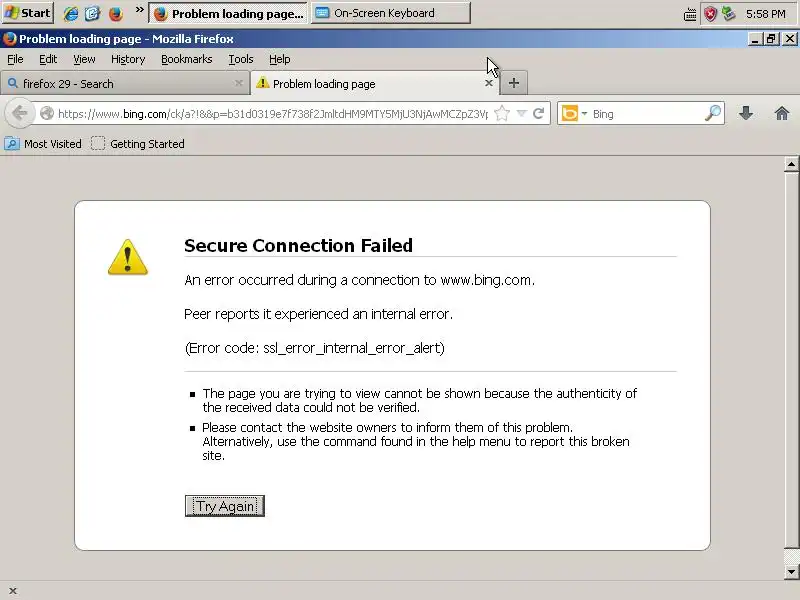The image size is (800, 600).
Task: Go to the Home page icon
Action: point(782,113)
